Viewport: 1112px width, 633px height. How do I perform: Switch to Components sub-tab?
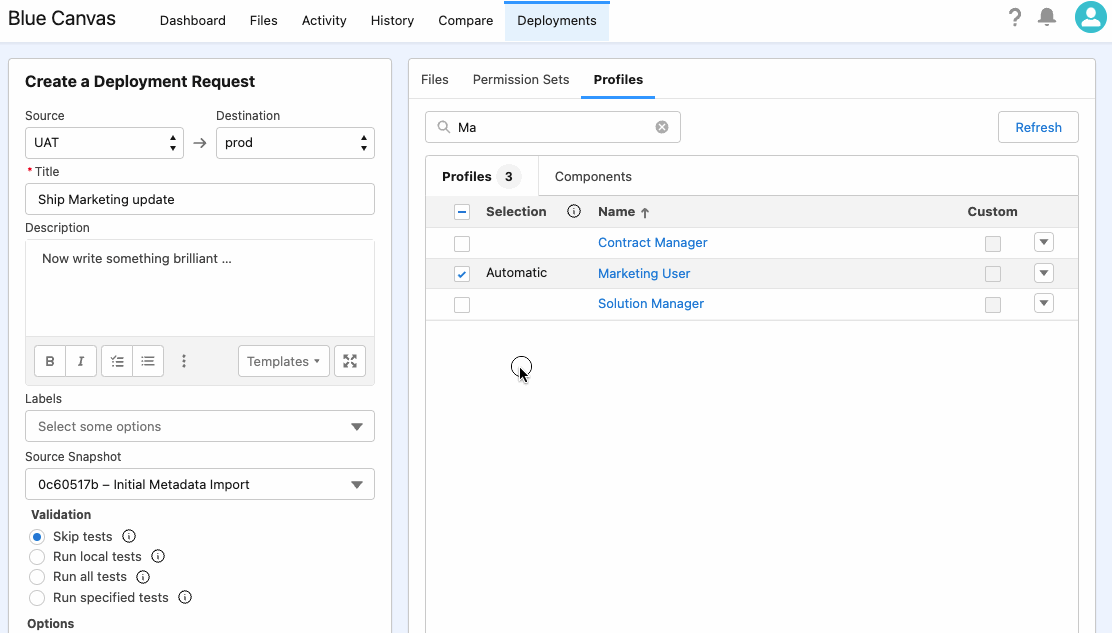(x=593, y=177)
